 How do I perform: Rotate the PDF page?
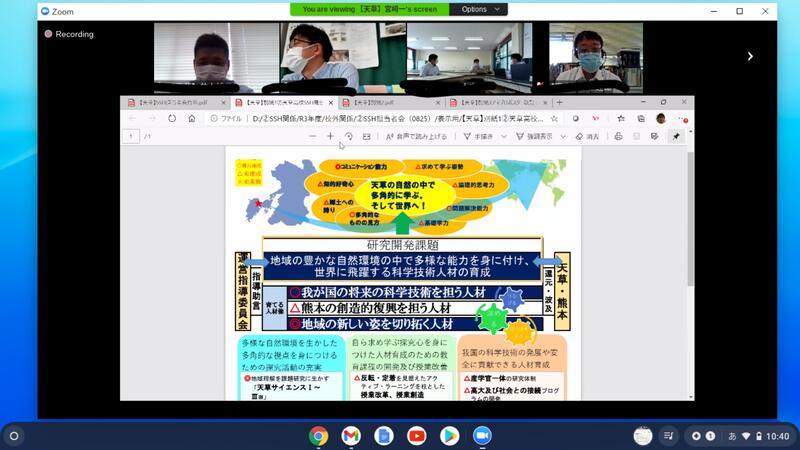pyautogui.click(x=349, y=136)
